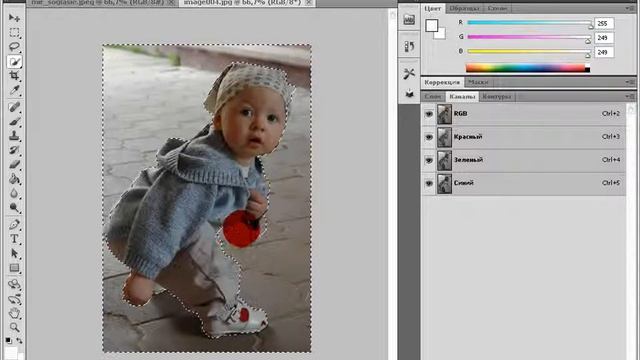Viewport: 640px width, 360px height.
Task: Select the Zoom tool
Action: [x=14, y=327]
